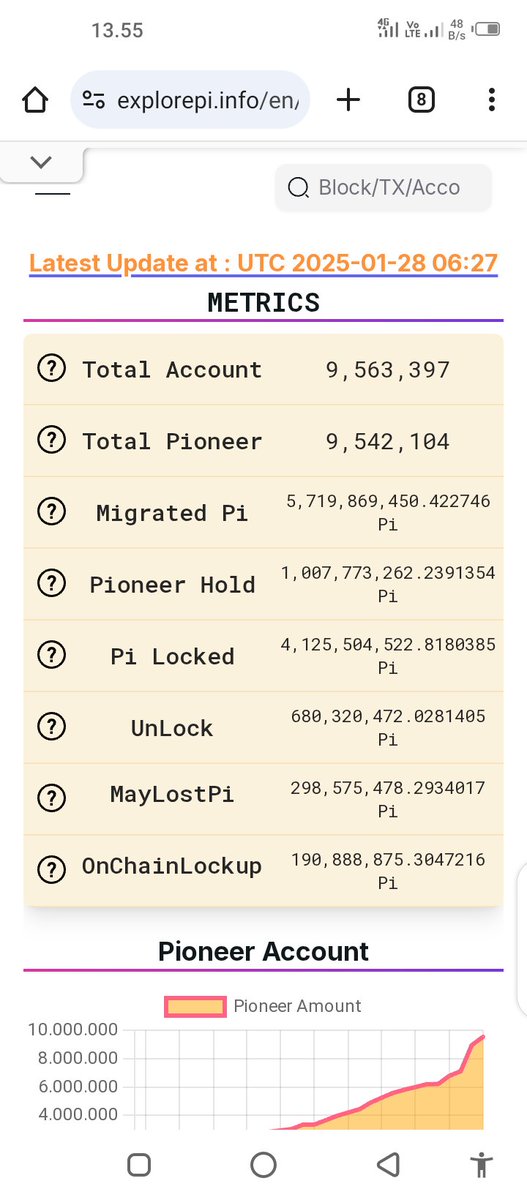Toggle the Pioneer Amount chart legend
This screenshot has width=527, height=1200.
pyautogui.click(x=263, y=1006)
